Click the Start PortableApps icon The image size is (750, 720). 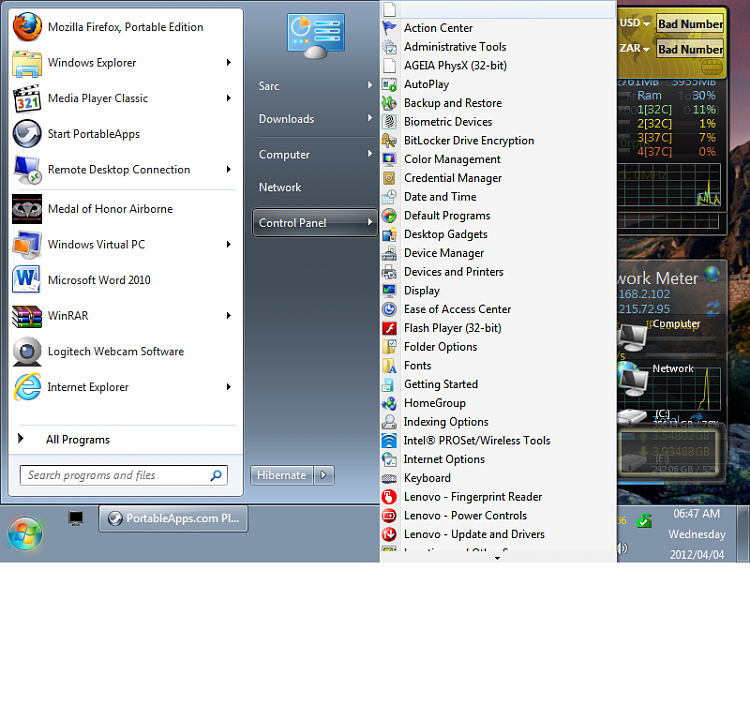point(27,134)
